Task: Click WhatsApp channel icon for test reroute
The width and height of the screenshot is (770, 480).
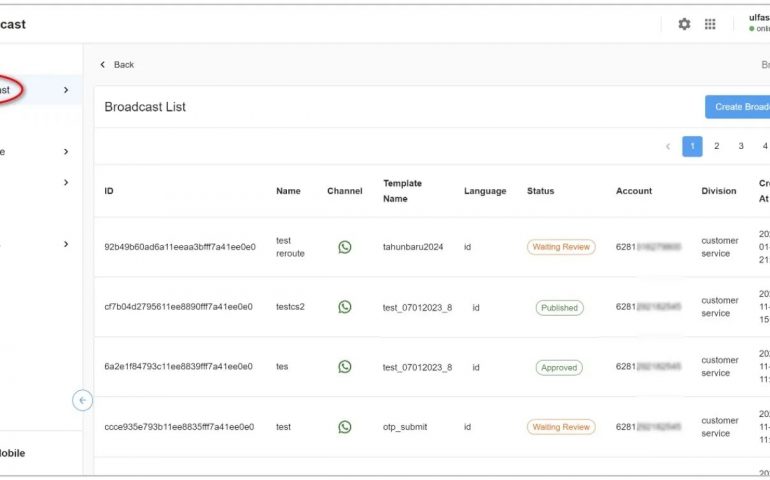Action: [345, 247]
